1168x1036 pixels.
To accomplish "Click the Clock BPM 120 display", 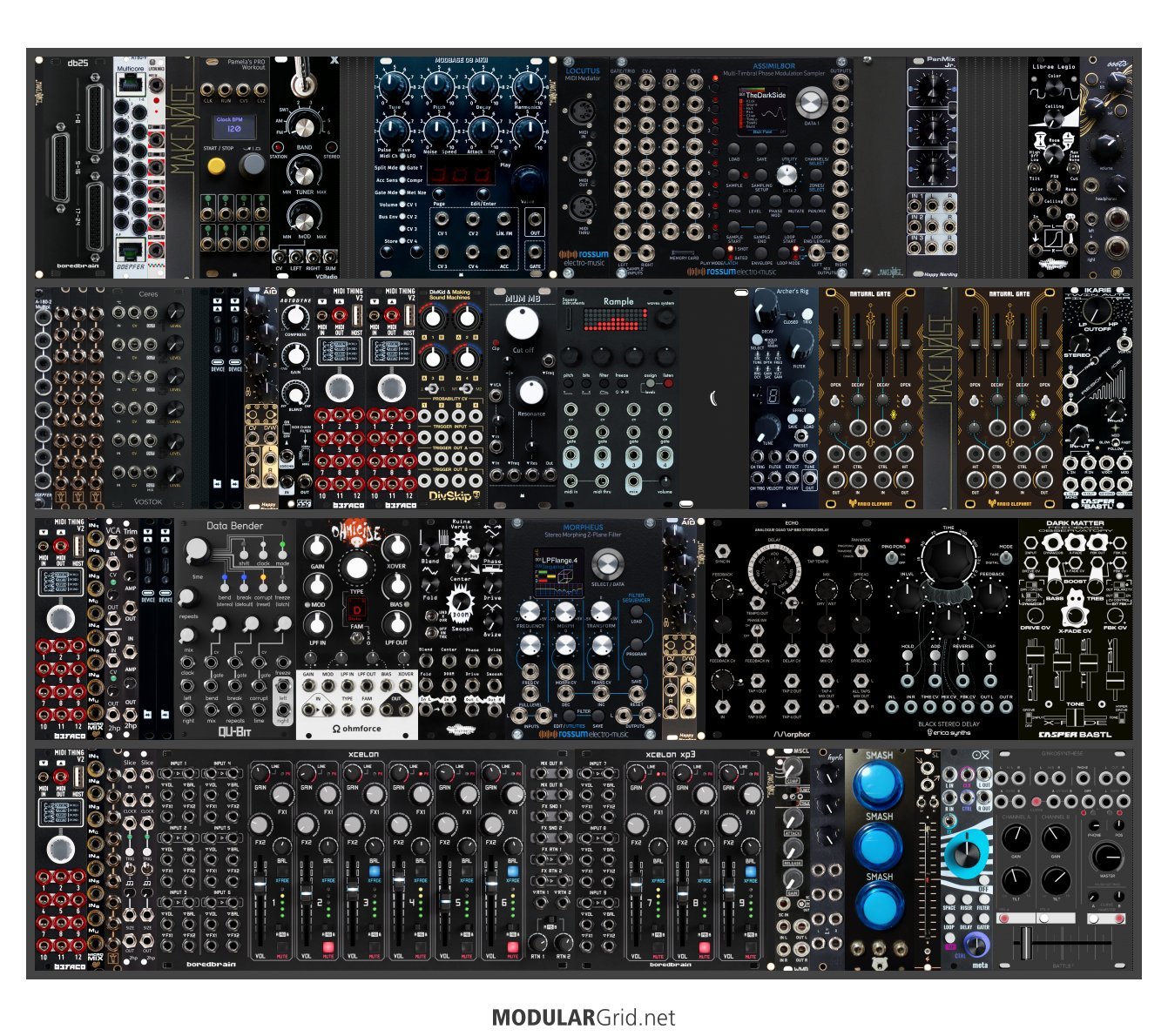I will 234,127.
